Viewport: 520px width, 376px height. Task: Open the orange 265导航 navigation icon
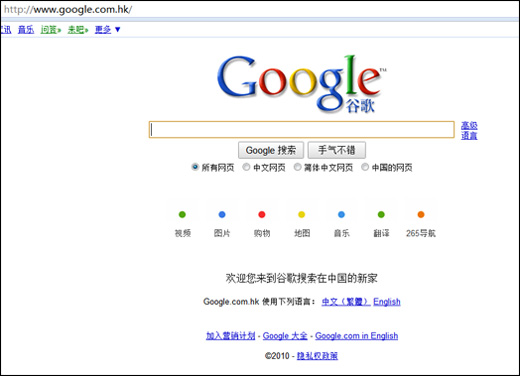pos(421,215)
